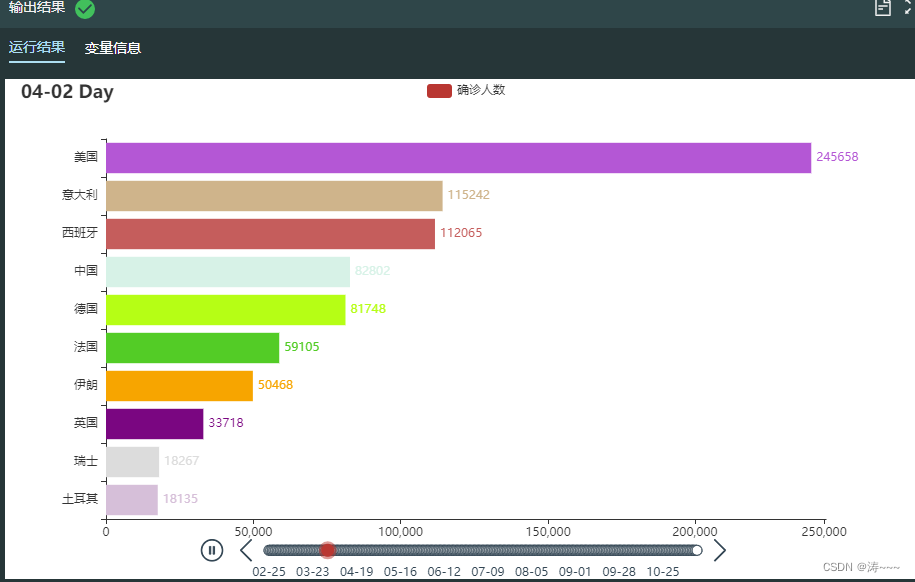Click the 西班牙 axis label
The image size is (915, 582).
click(80, 233)
